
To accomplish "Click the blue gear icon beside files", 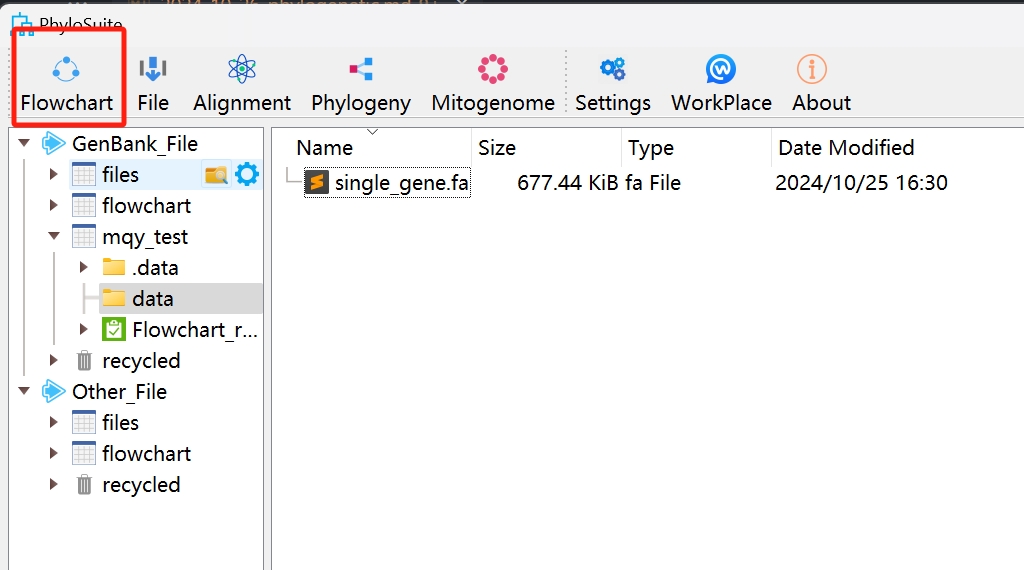I will coord(246,175).
